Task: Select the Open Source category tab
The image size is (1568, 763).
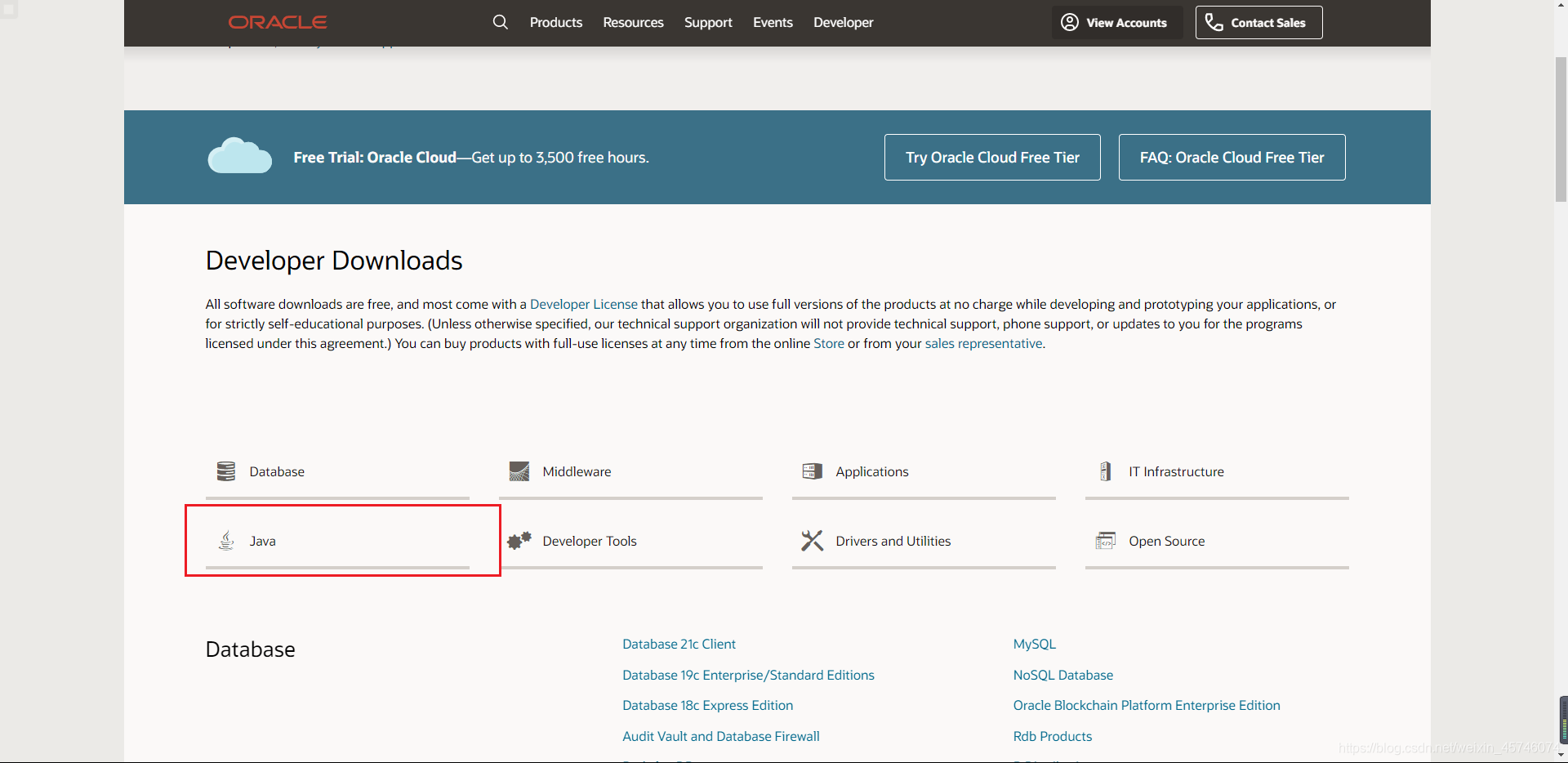Action: pos(1217,541)
